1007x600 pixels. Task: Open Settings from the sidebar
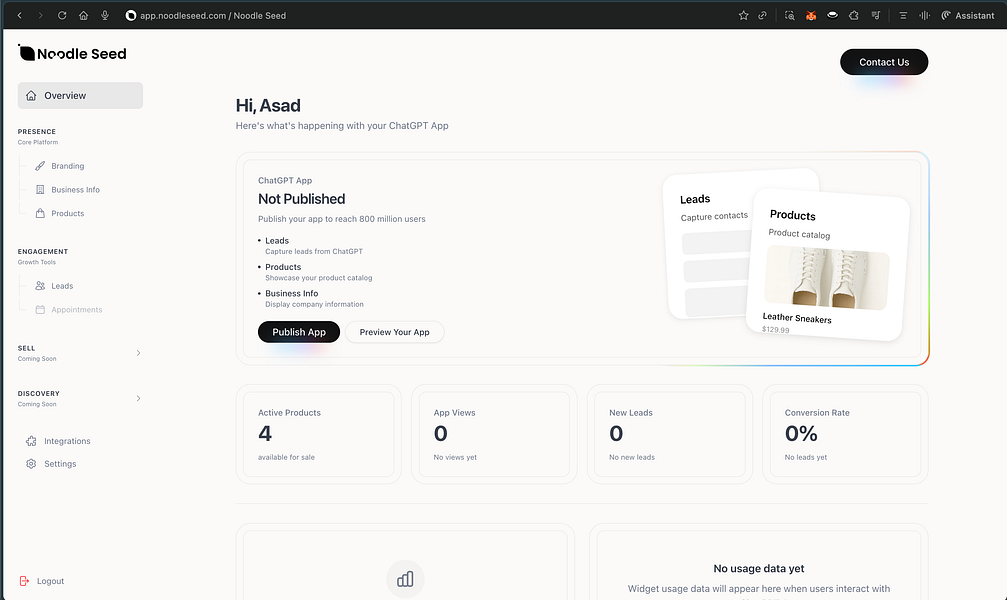click(60, 464)
